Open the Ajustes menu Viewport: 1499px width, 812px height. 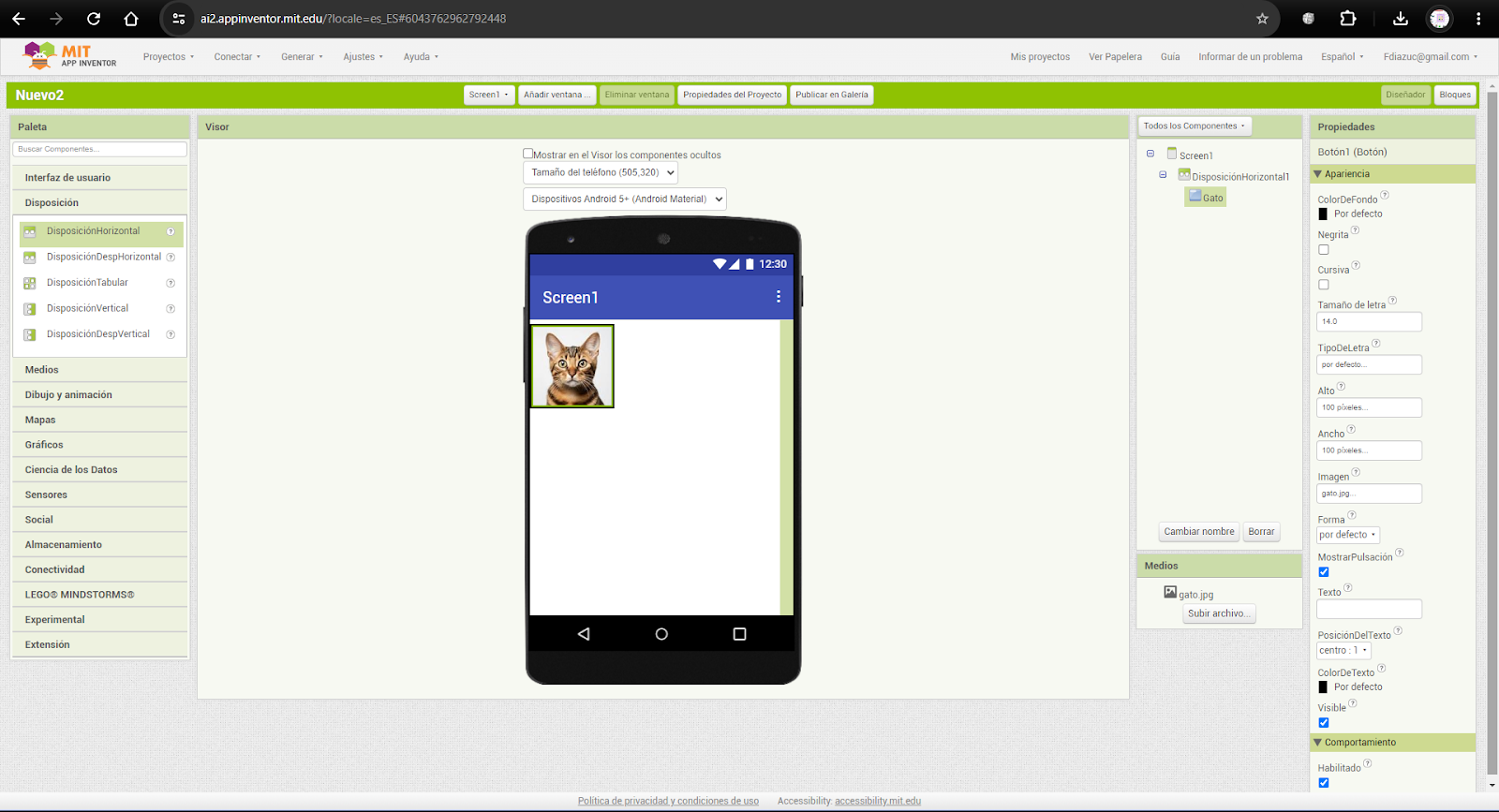point(363,57)
